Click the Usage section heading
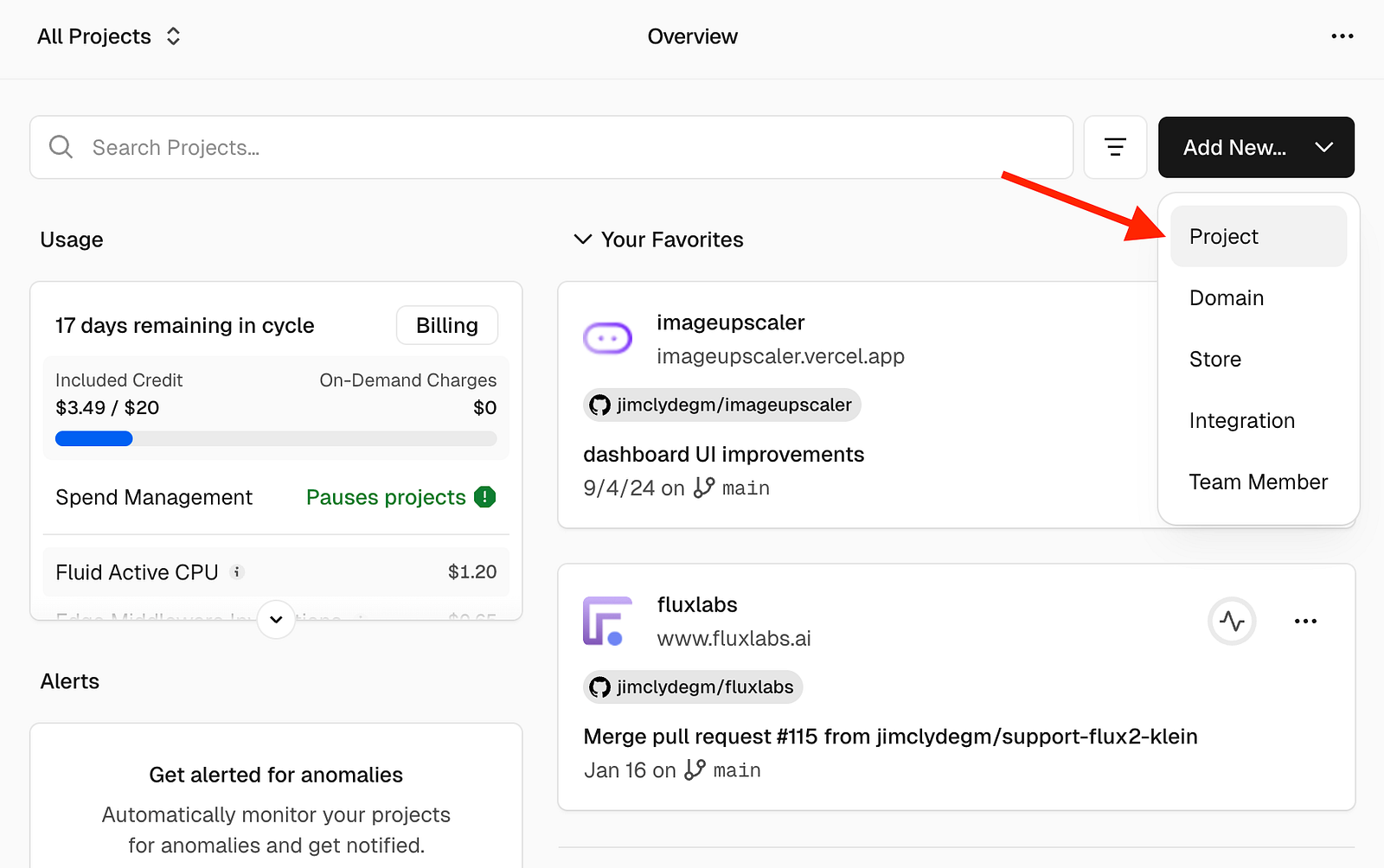1384x868 pixels. 72,239
